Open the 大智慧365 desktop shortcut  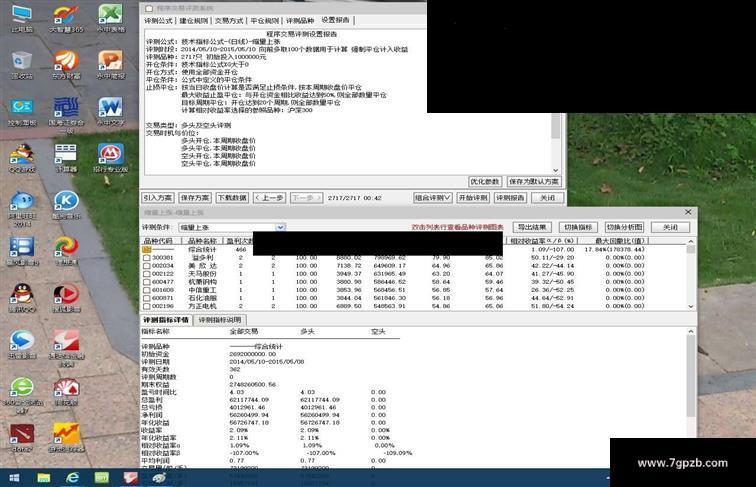tap(66, 18)
